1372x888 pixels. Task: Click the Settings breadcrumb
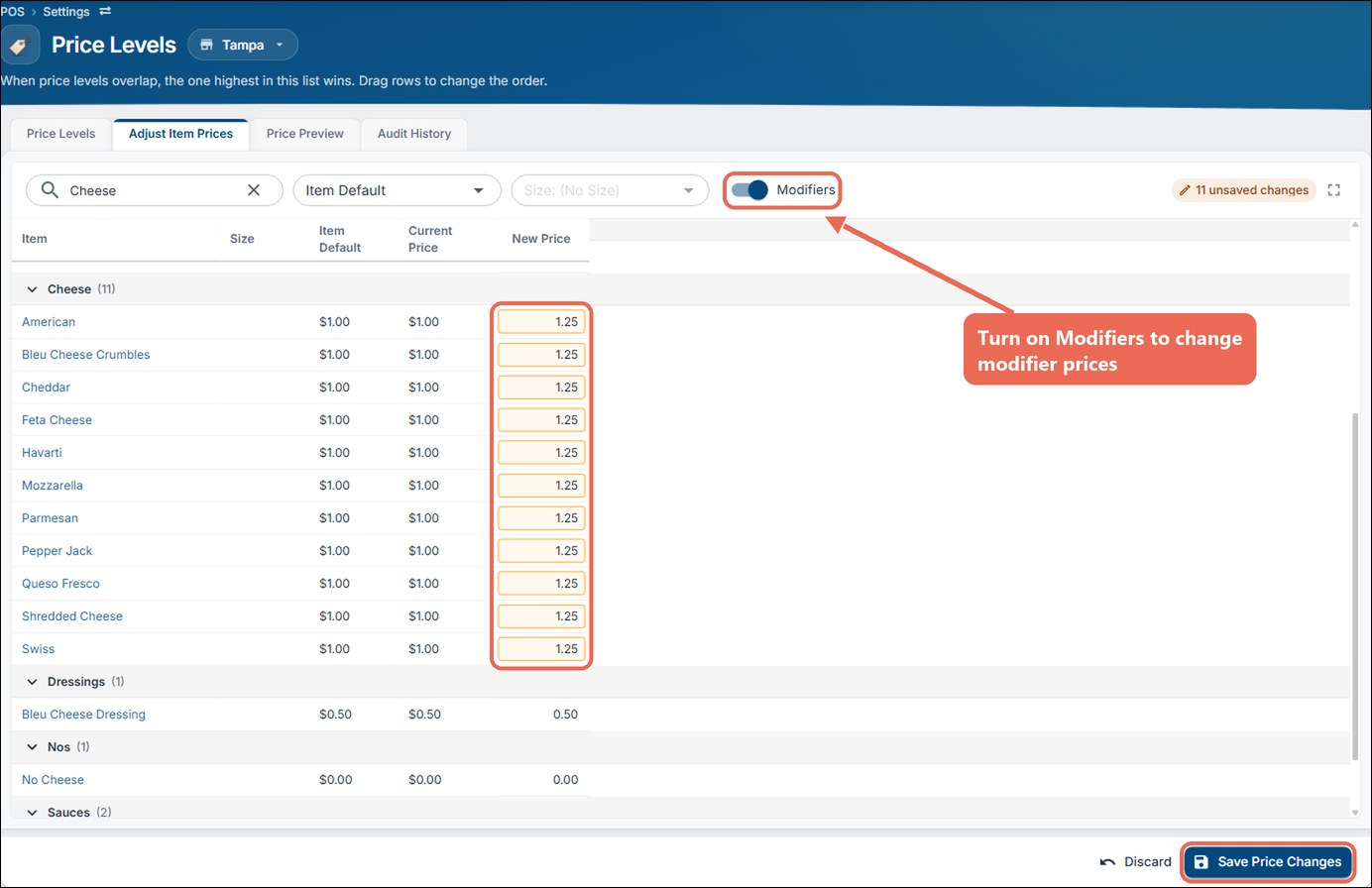click(66, 12)
